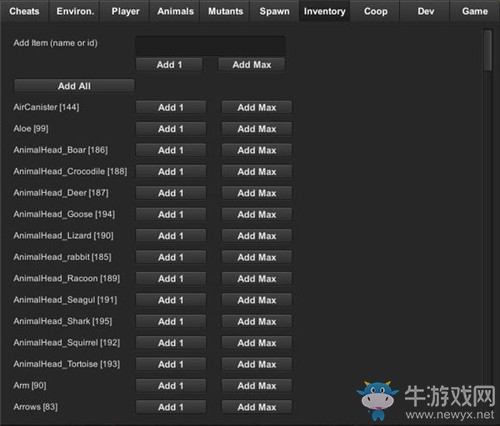Go to the Animals tab

pos(175,11)
